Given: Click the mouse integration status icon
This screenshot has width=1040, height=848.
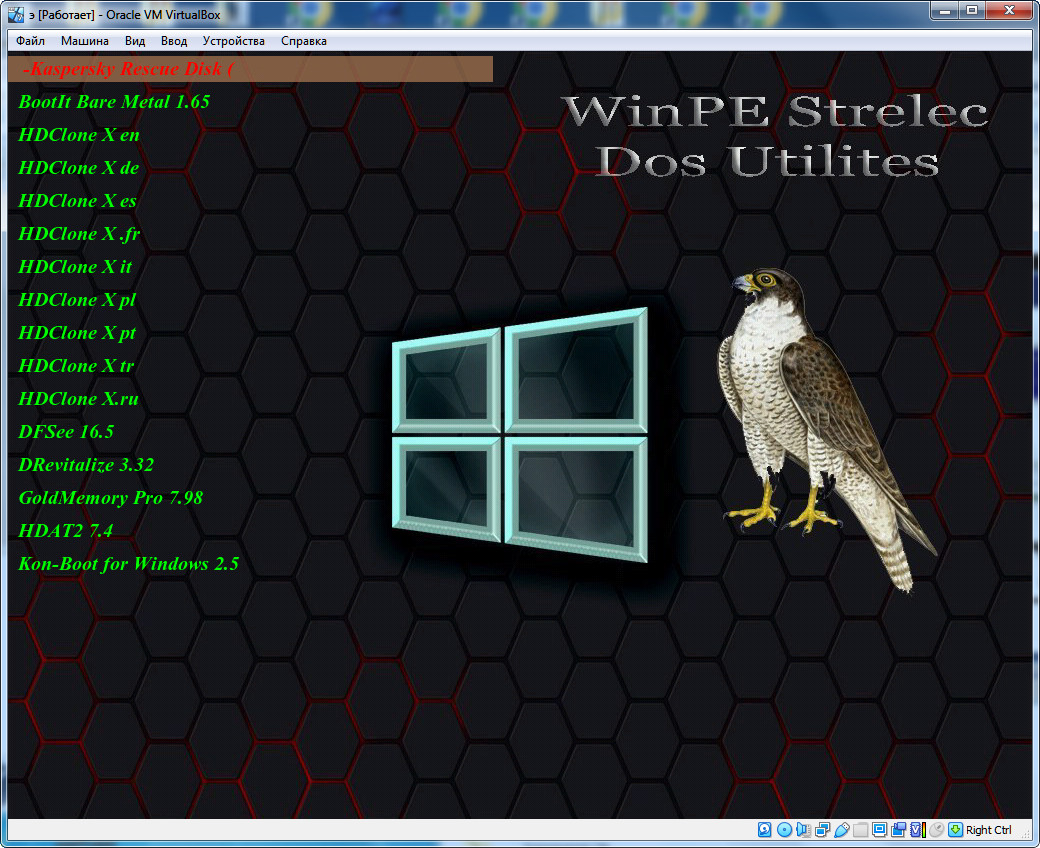Looking at the screenshot, I should click(937, 829).
